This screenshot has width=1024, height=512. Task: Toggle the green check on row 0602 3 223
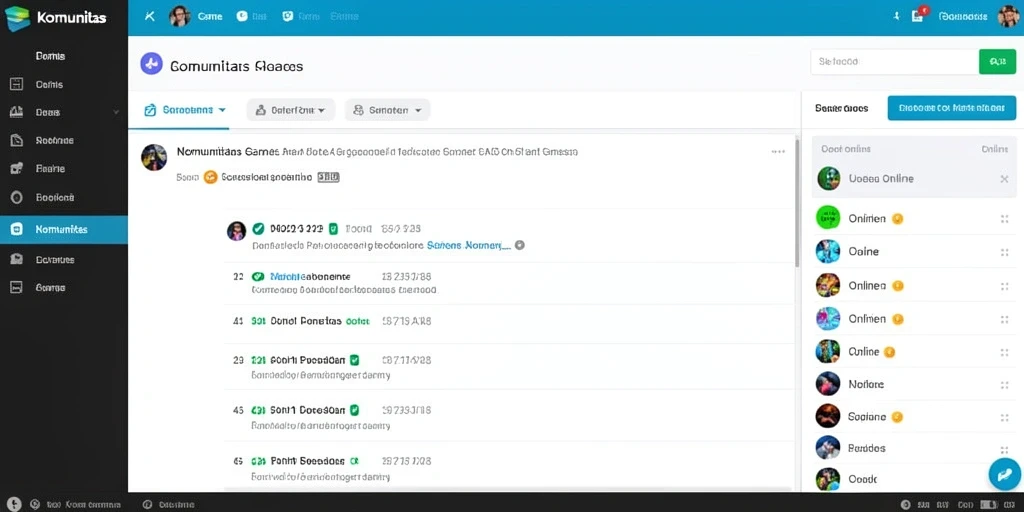(x=259, y=229)
